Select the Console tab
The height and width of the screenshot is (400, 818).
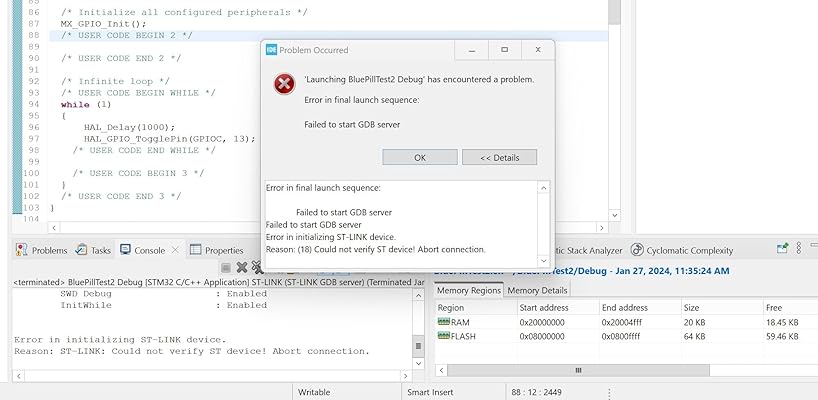pyautogui.click(x=142, y=250)
